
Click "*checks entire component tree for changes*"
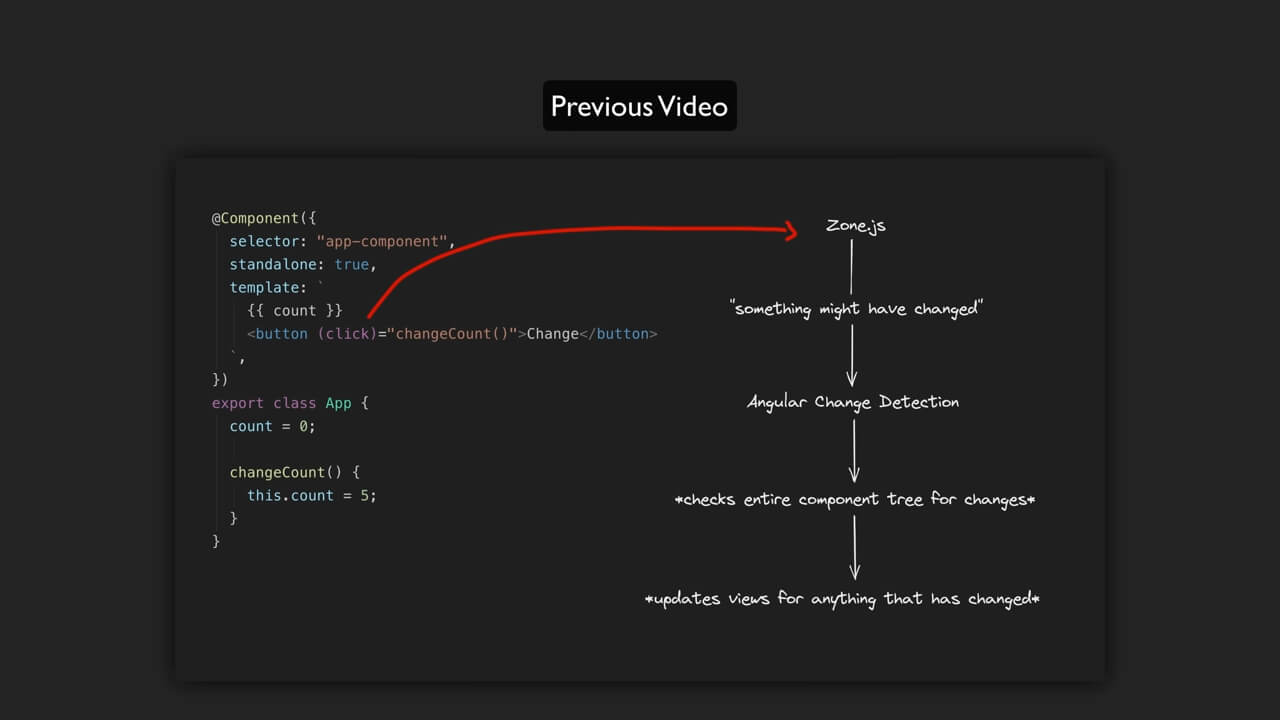(855, 499)
